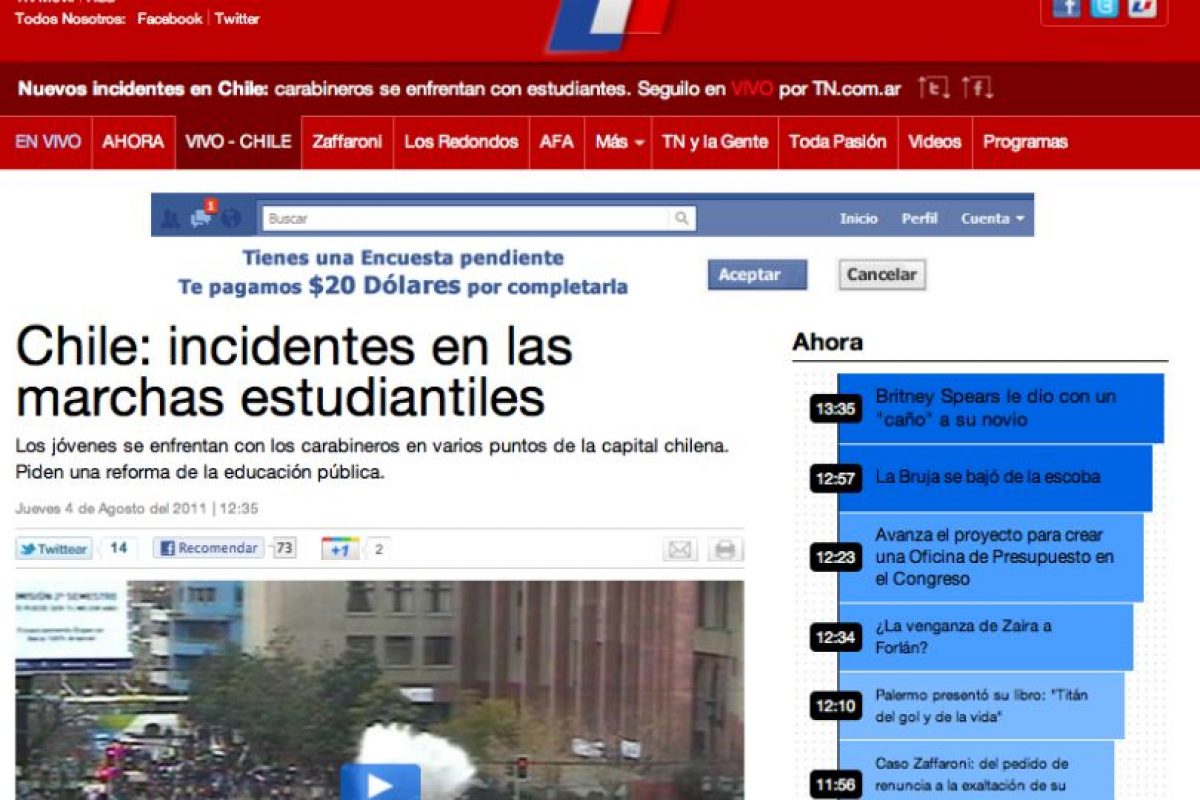Click the 13:35 timestamp badge

tap(836, 408)
